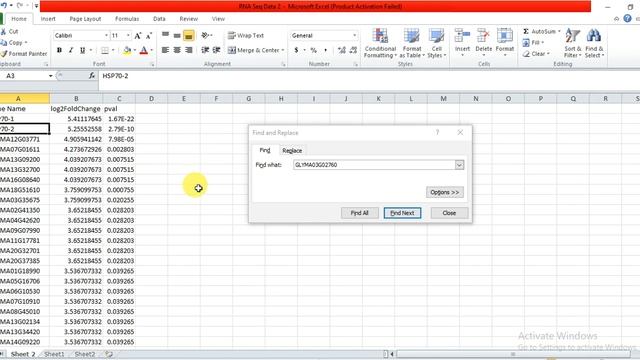
Task: Switch to Replace tab in dialog
Action: point(292,151)
